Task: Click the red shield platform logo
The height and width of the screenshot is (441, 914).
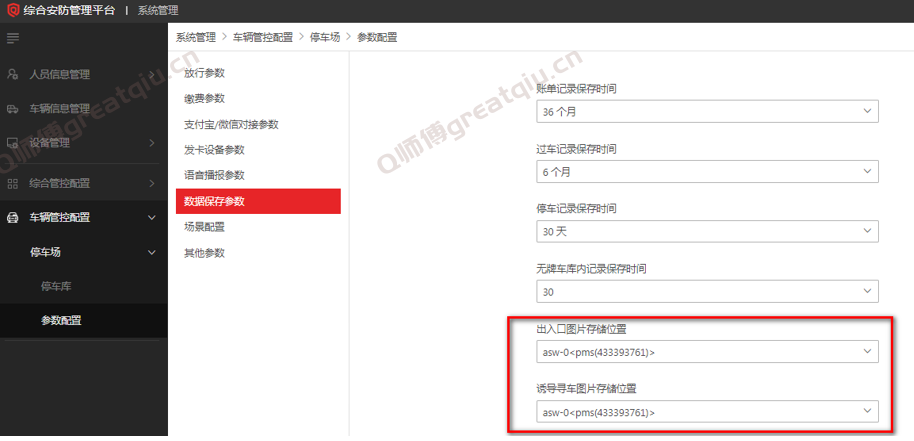Action: (x=13, y=10)
